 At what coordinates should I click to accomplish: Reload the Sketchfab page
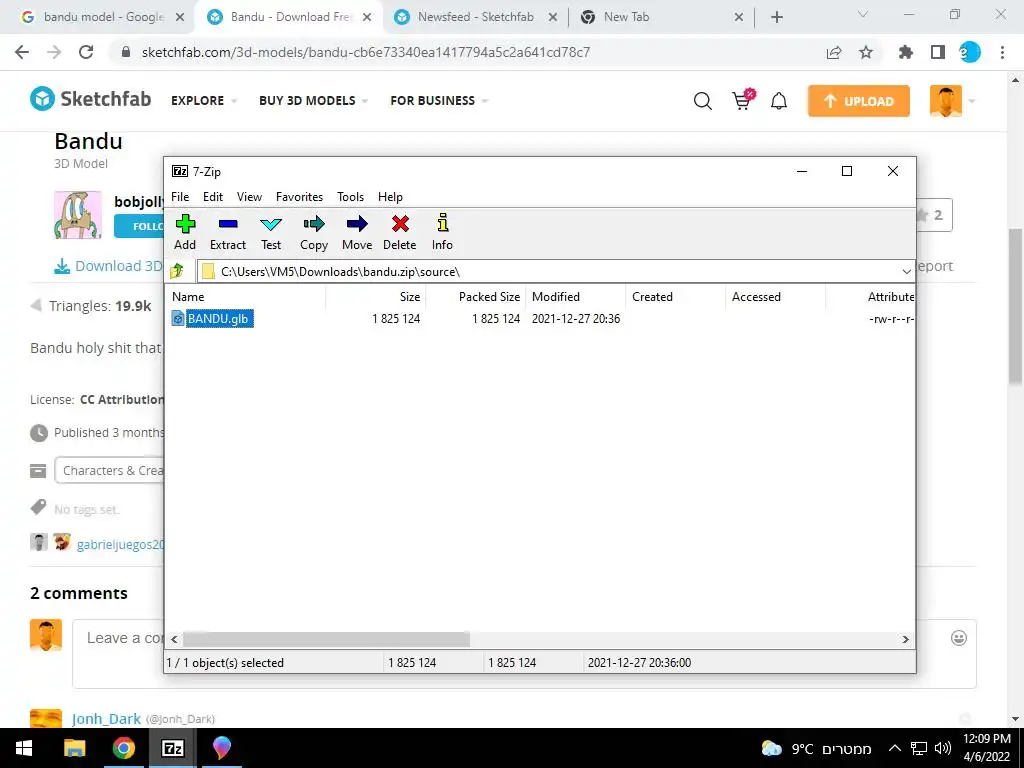(x=86, y=52)
